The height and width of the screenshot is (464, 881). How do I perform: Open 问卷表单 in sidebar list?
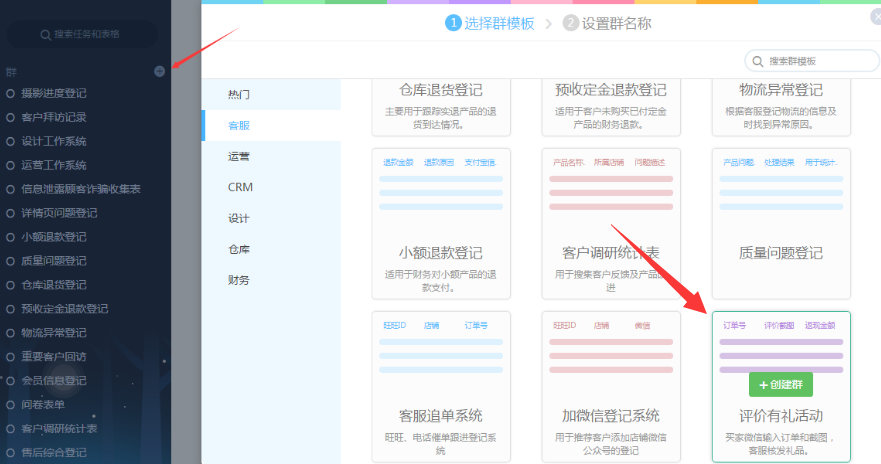tap(43, 405)
